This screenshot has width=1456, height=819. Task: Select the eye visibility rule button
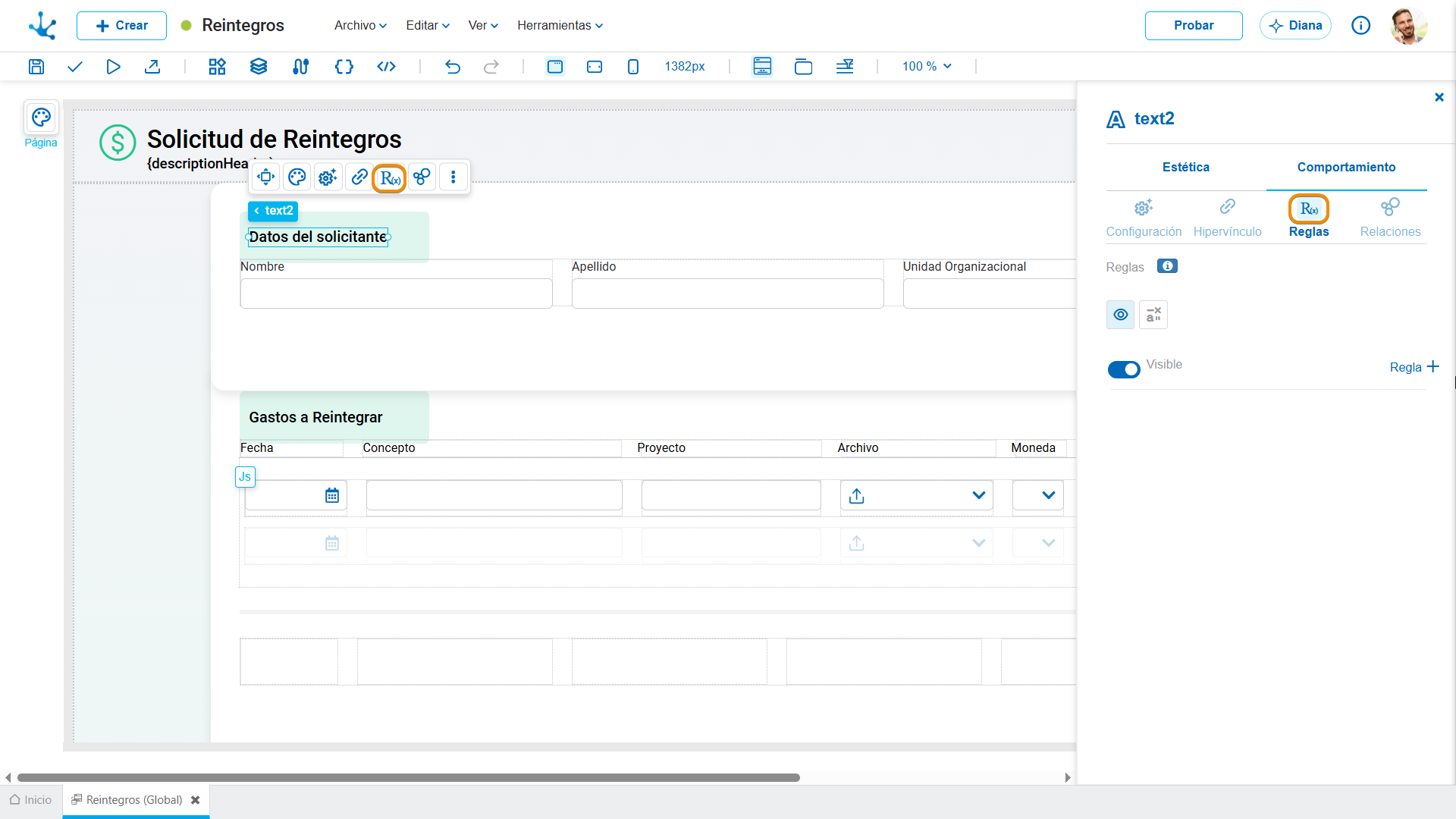coord(1120,315)
